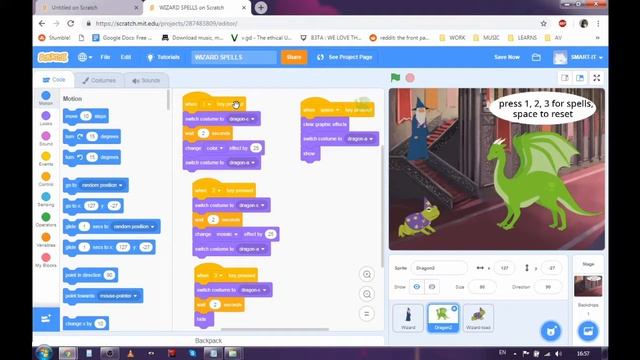This screenshot has width=640, height=360.
Task: Open a new browser tab
Action: [x=261, y=7]
